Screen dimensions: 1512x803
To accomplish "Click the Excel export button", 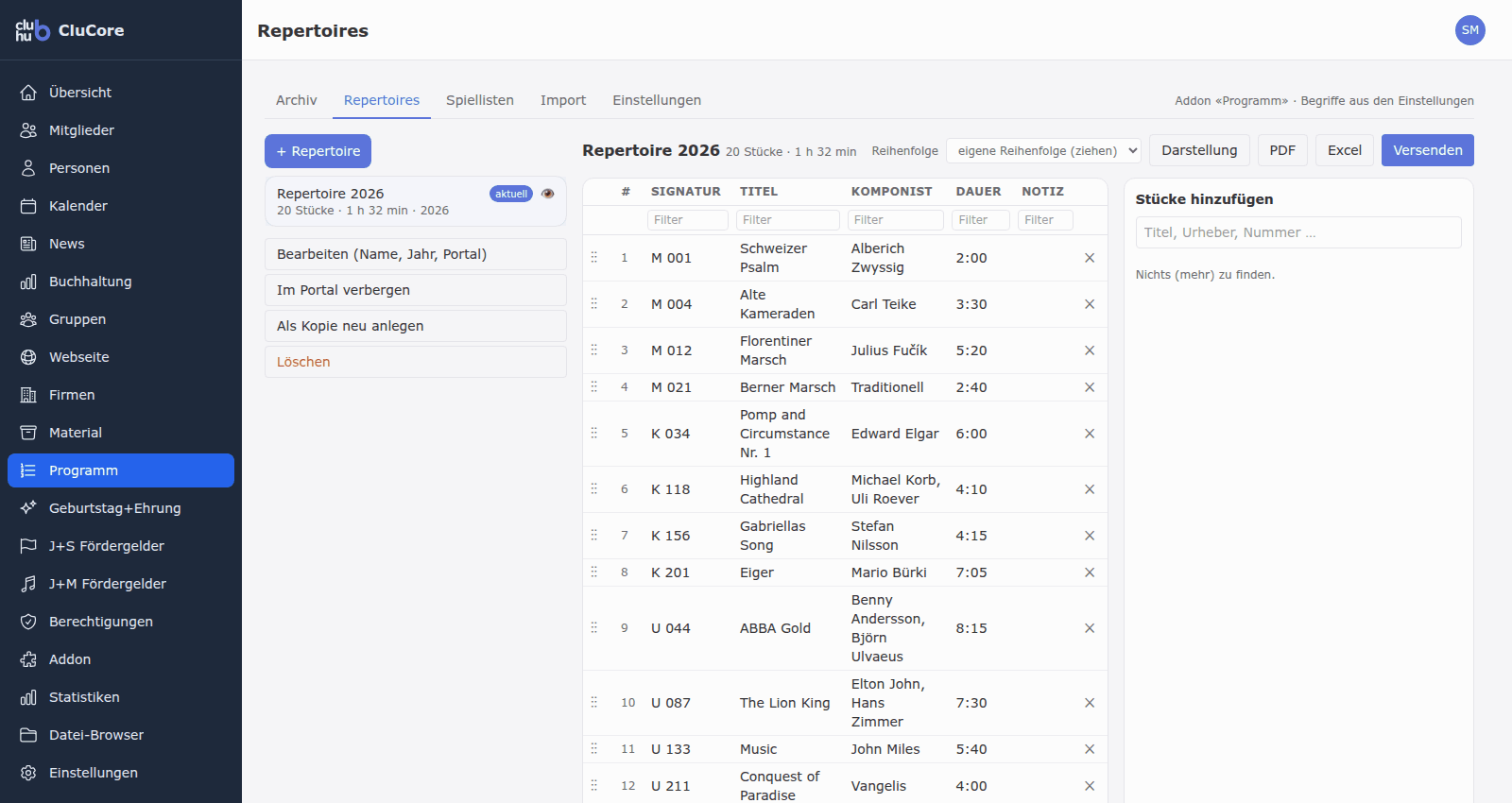I will coord(1345,150).
